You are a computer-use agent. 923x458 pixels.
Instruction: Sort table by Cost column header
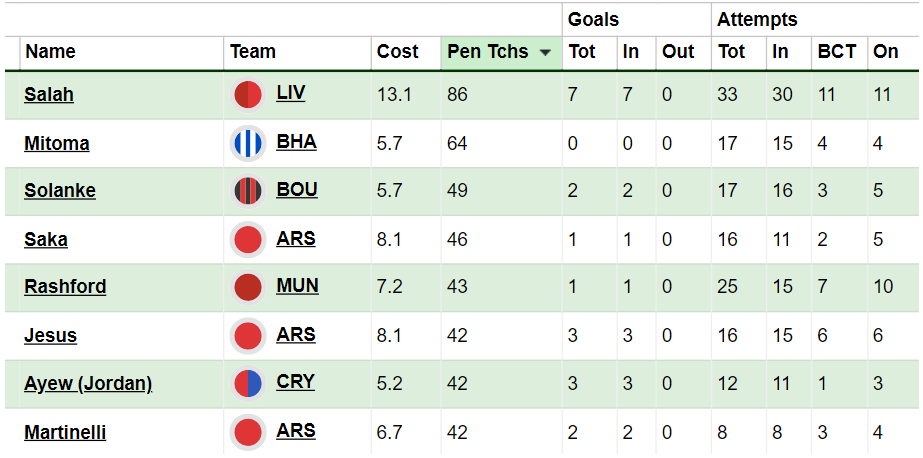397,52
